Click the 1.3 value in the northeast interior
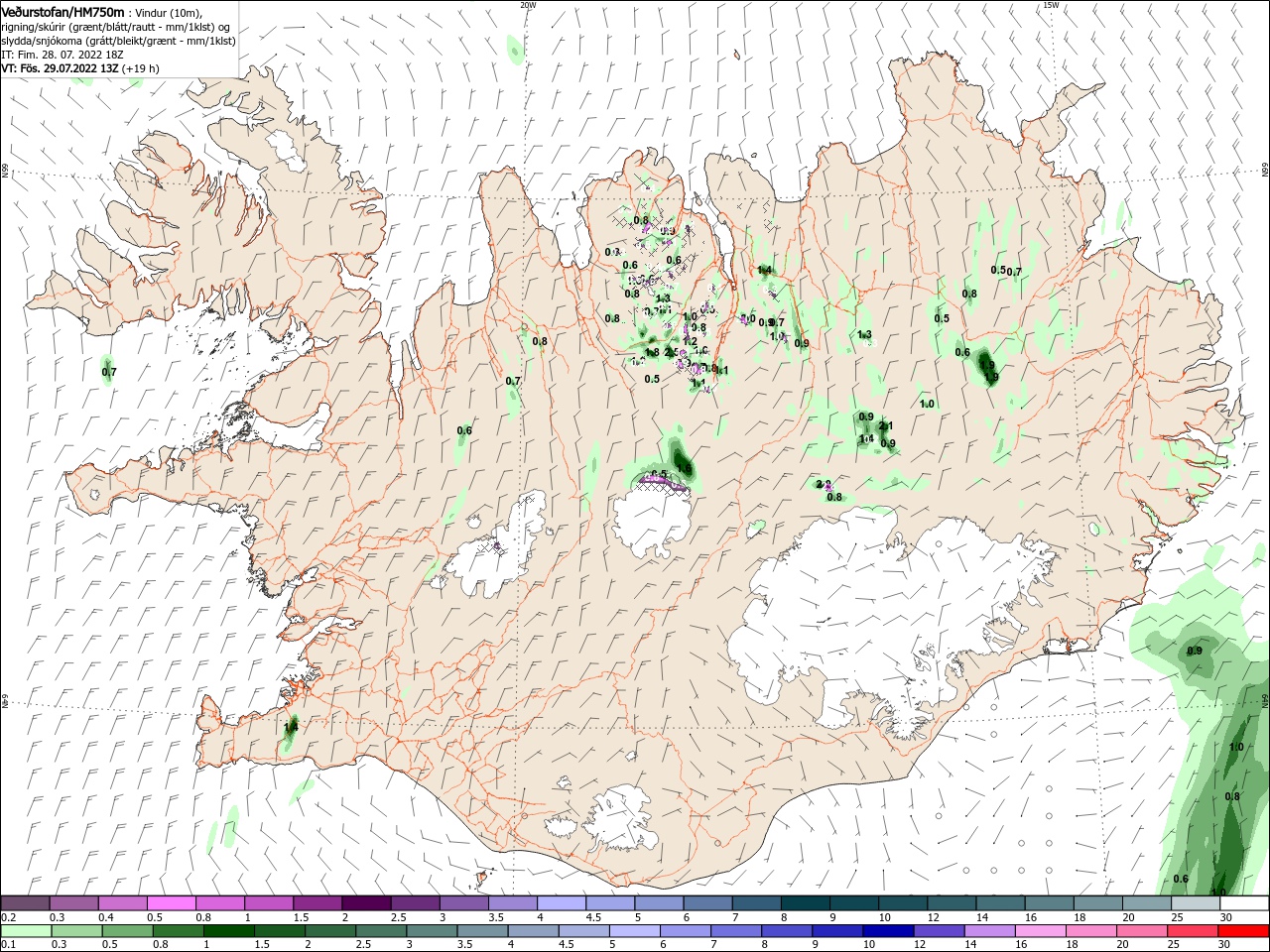This screenshot has width=1270, height=952. click(x=864, y=335)
